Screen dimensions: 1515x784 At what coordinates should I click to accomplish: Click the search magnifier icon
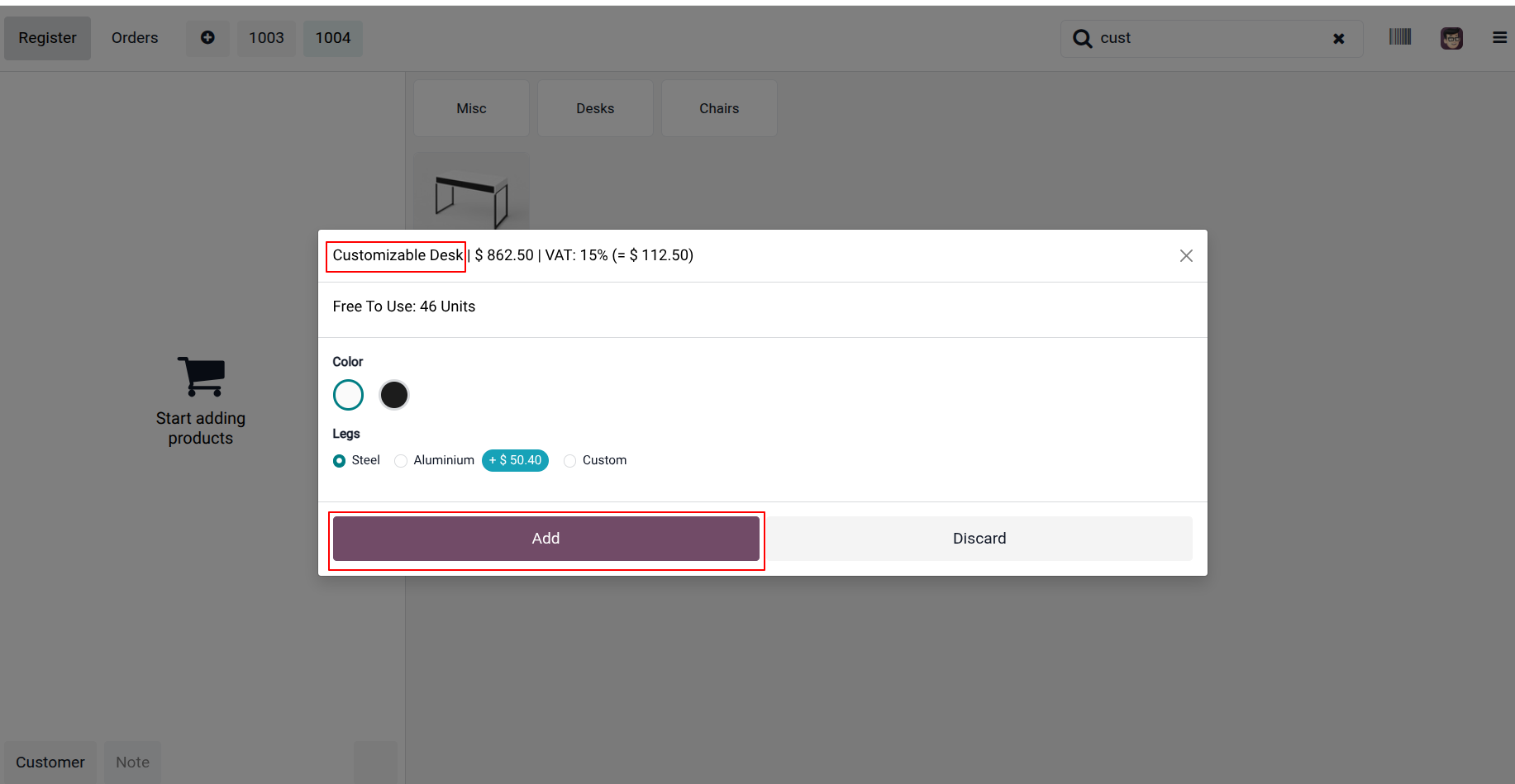1082,38
